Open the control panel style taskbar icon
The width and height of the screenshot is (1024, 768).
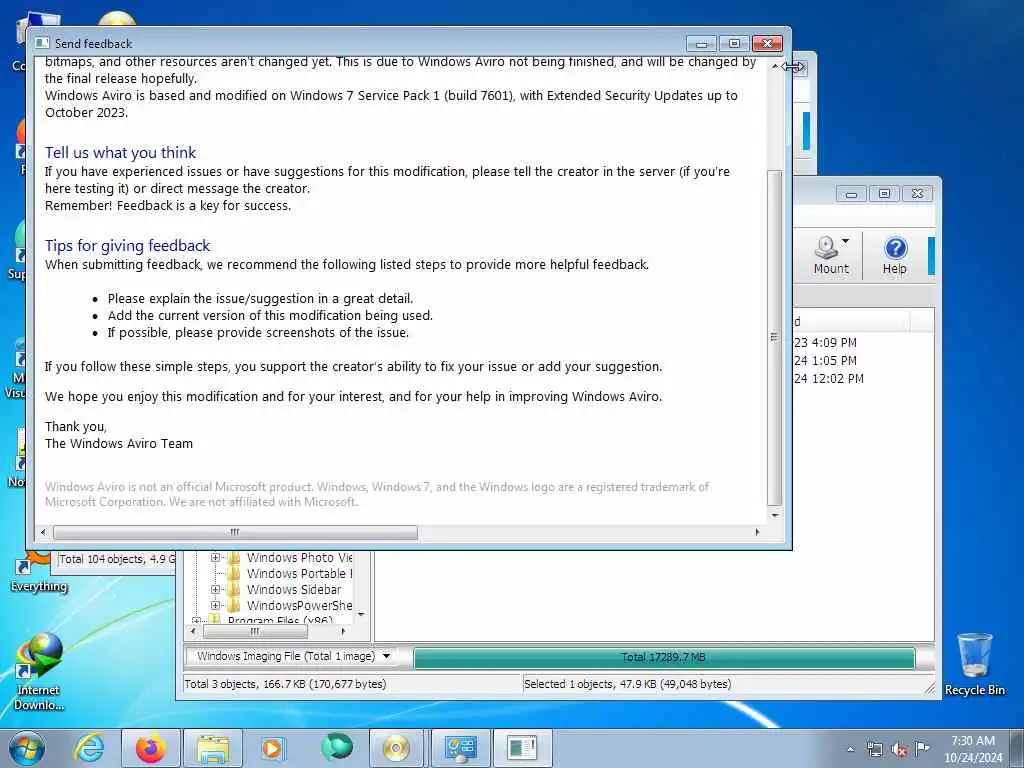tap(460, 748)
